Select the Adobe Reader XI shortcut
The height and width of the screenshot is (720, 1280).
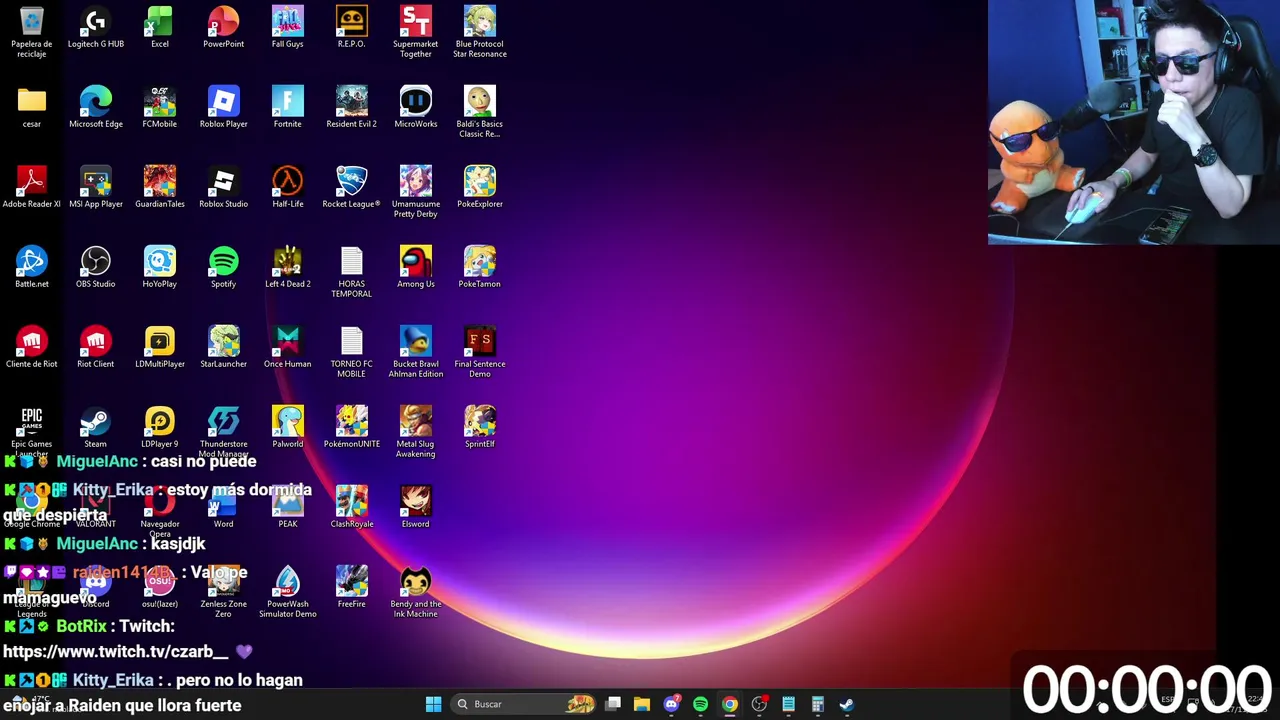[31, 188]
